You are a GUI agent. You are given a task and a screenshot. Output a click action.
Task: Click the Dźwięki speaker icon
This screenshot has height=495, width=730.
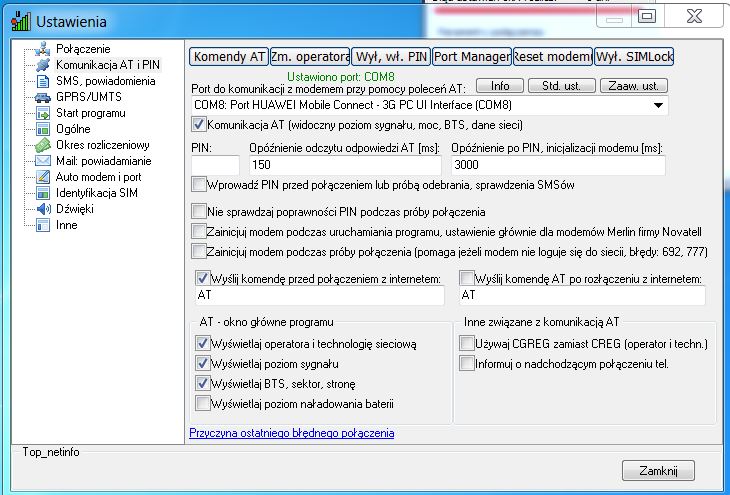[42, 209]
